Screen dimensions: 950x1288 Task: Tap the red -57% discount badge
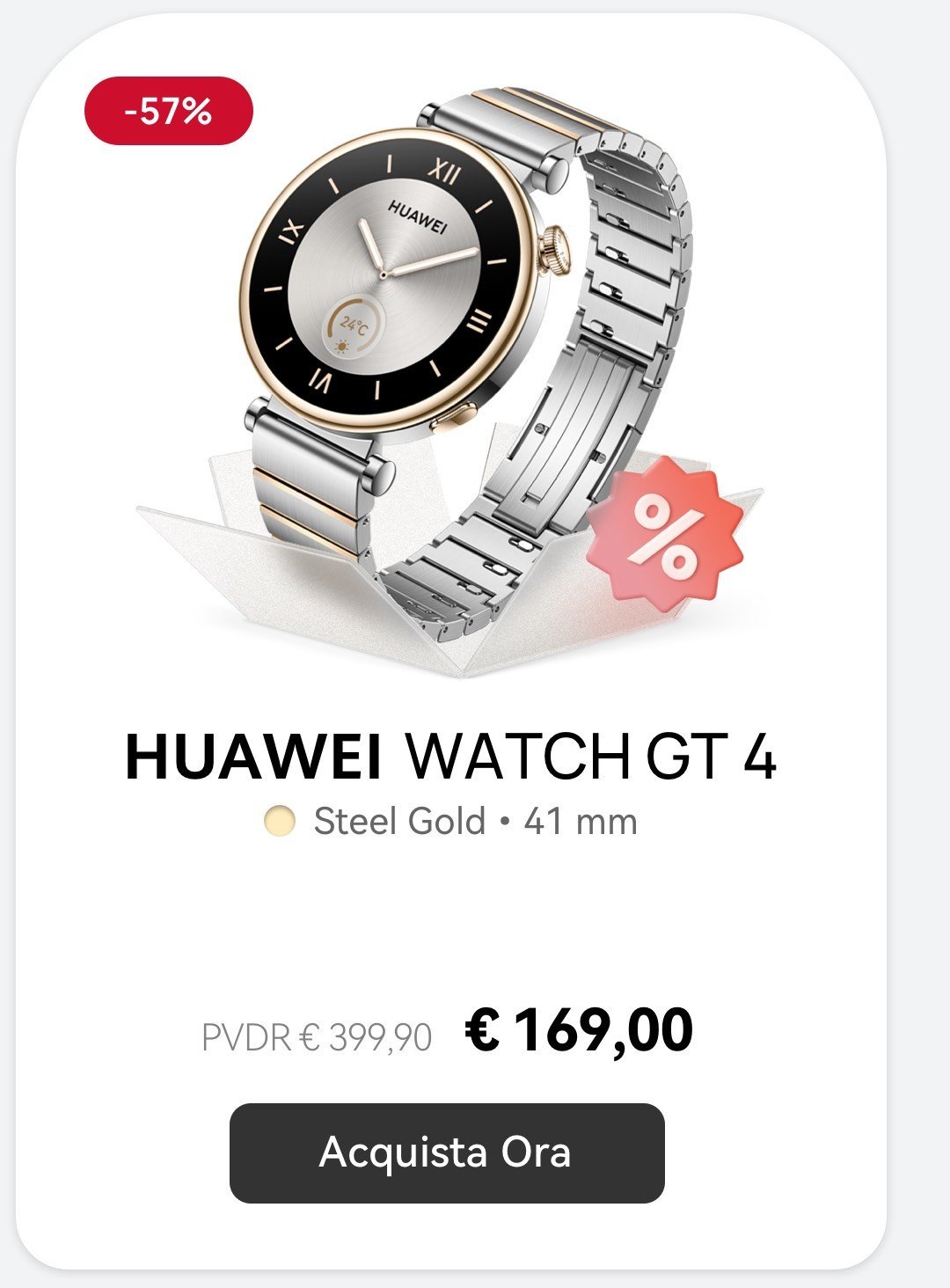(x=169, y=111)
